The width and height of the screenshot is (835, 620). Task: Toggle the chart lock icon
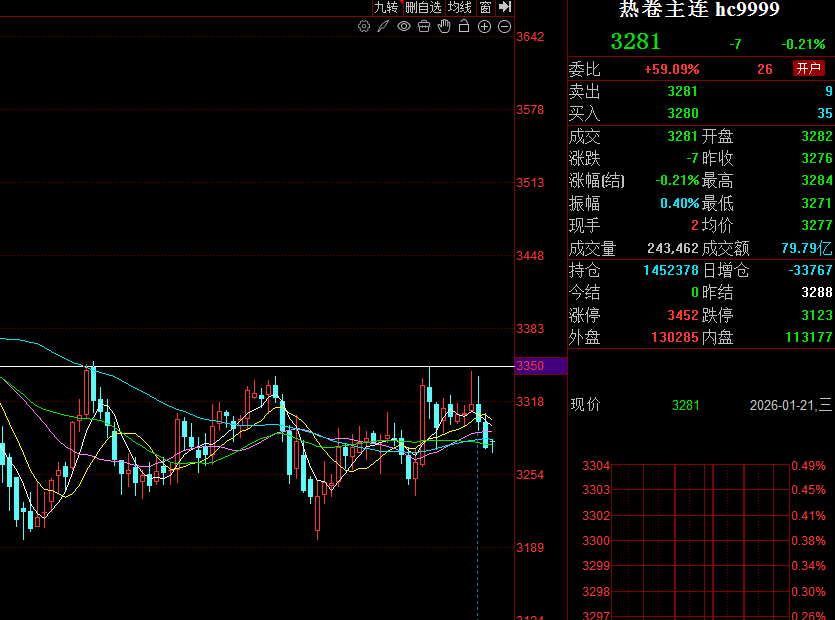click(464, 26)
